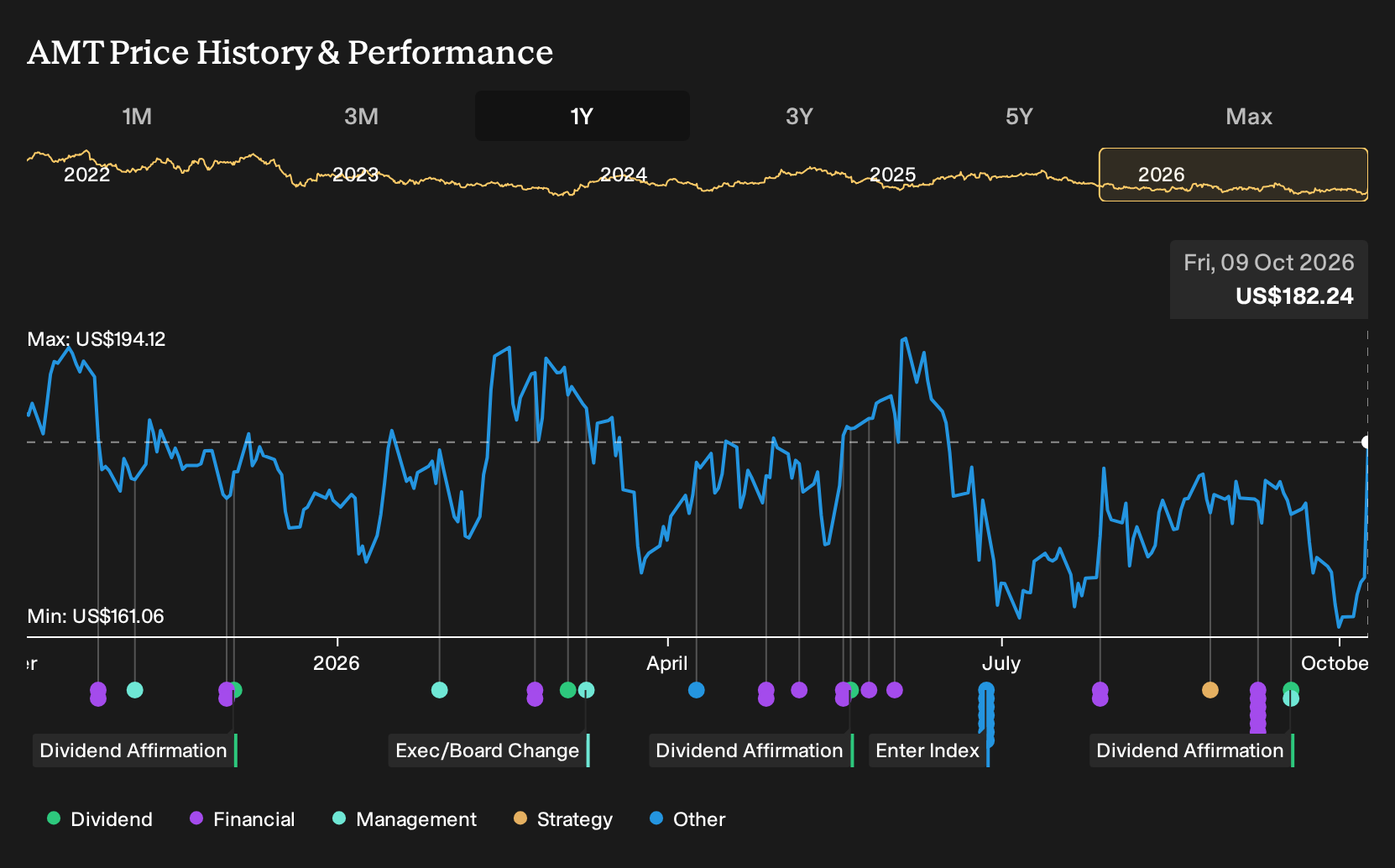Jump to 2022 on mini overview chart
Screen dimensions: 1395x868
click(x=87, y=175)
